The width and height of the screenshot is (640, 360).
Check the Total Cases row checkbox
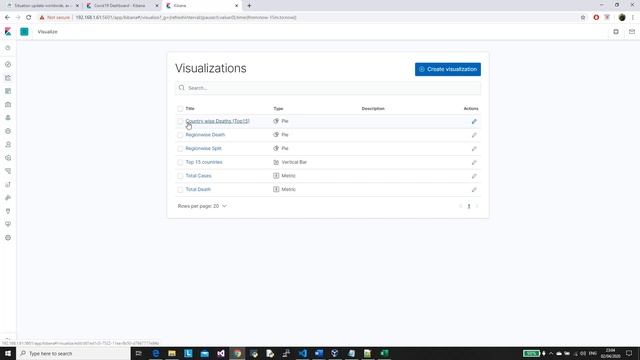[180, 176]
